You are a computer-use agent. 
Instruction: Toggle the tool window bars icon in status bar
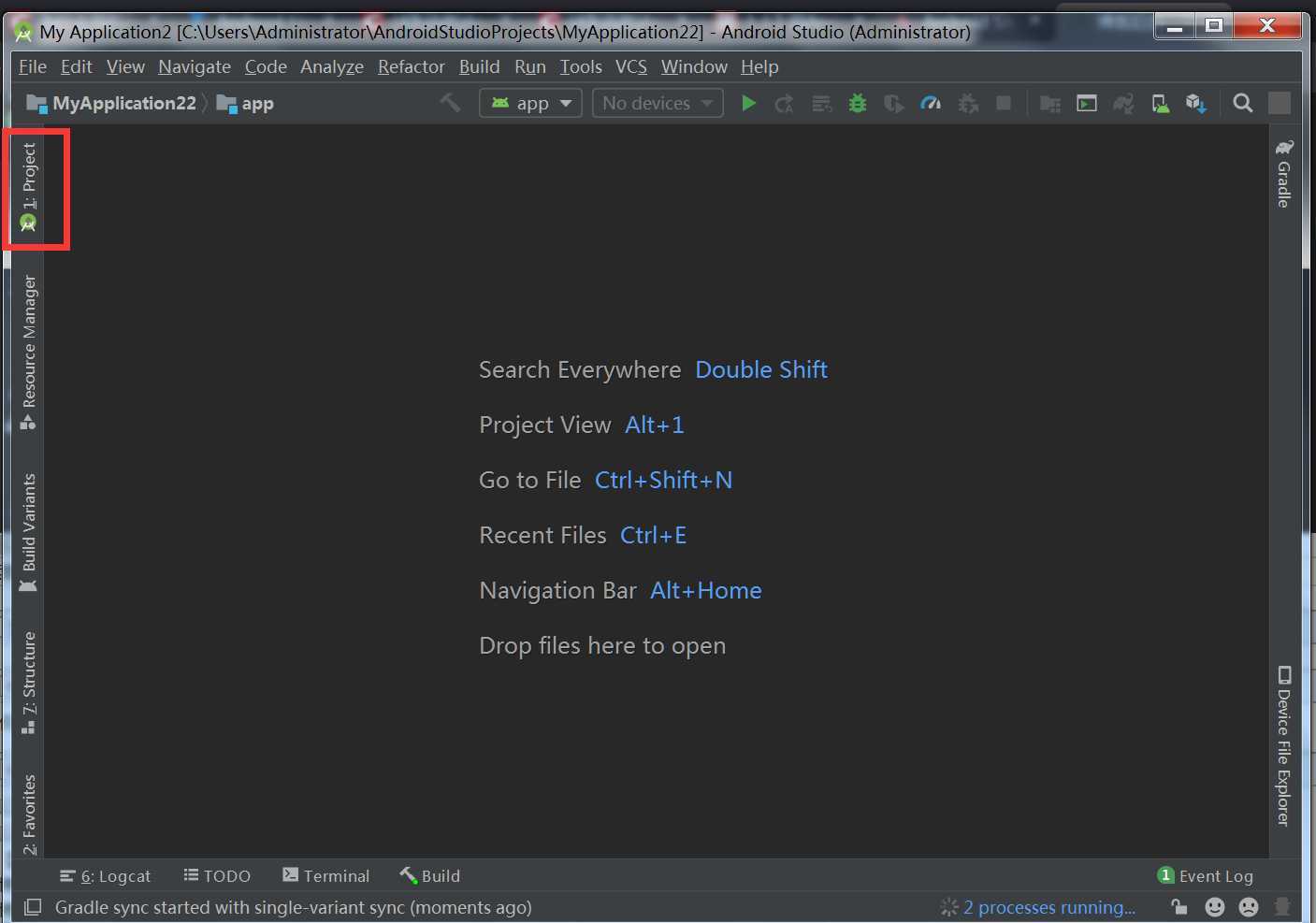[33, 907]
